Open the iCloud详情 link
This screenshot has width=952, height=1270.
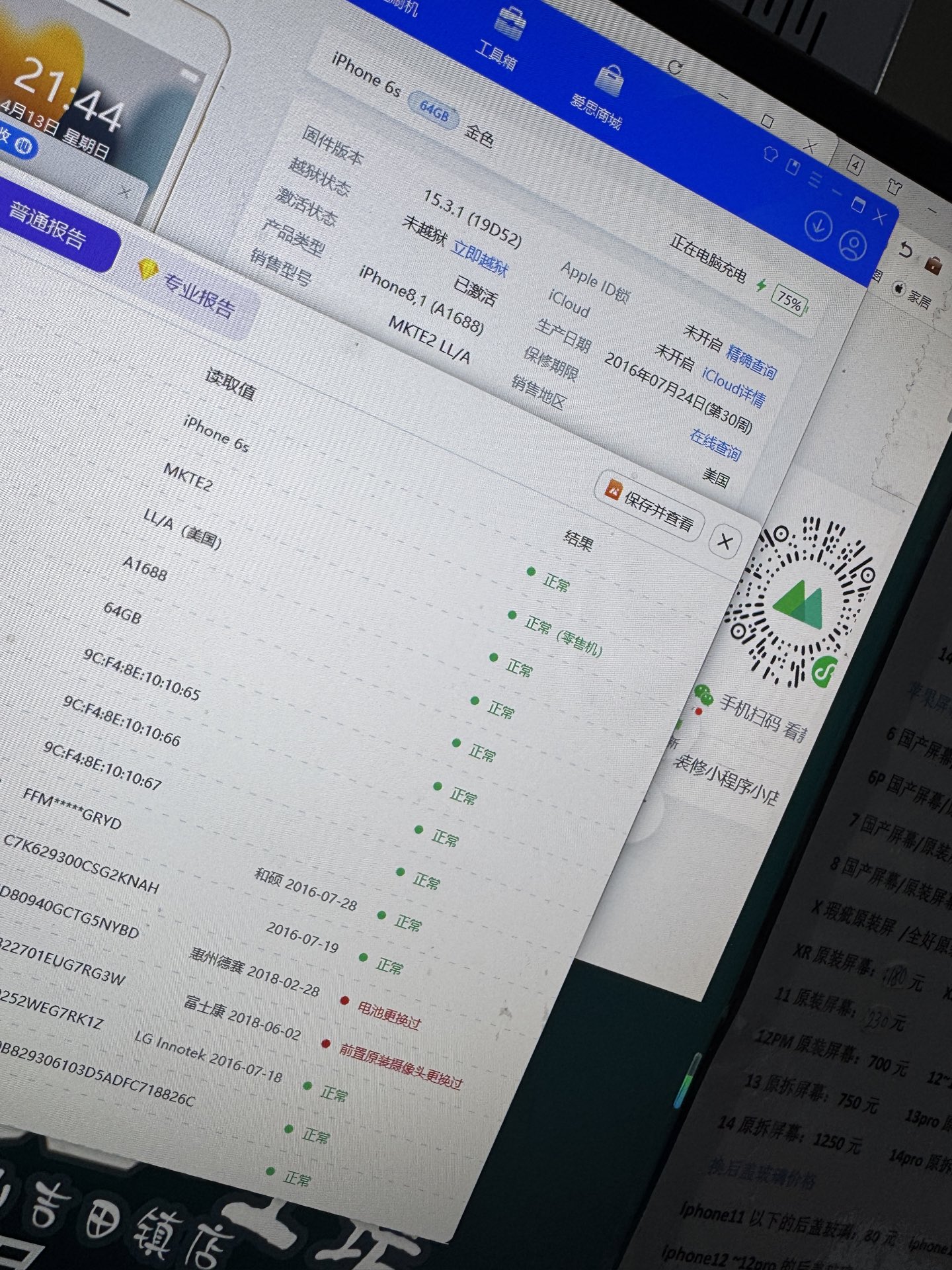[x=733, y=387]
